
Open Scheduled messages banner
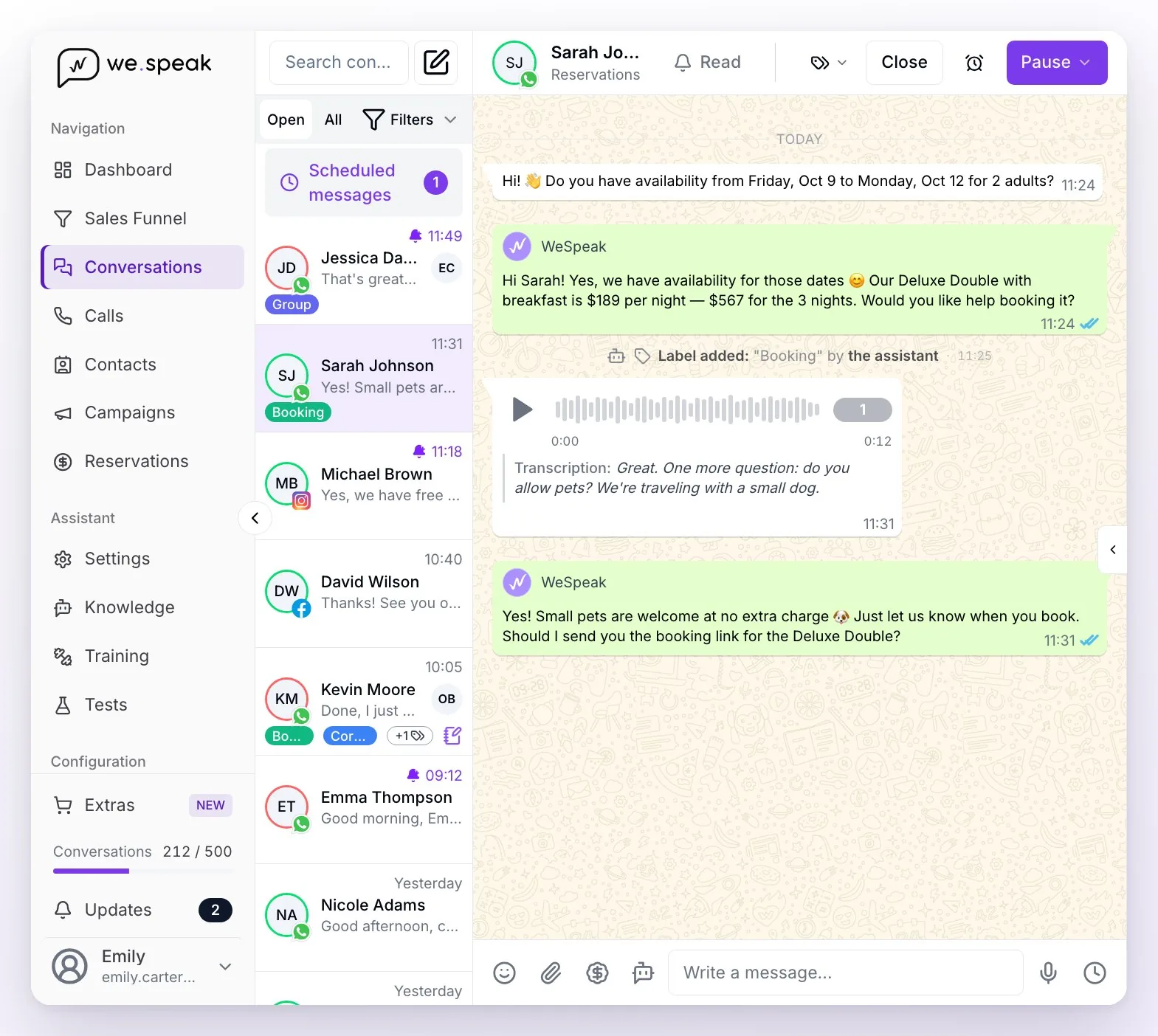pyautogui.click(x=363, y=182)
